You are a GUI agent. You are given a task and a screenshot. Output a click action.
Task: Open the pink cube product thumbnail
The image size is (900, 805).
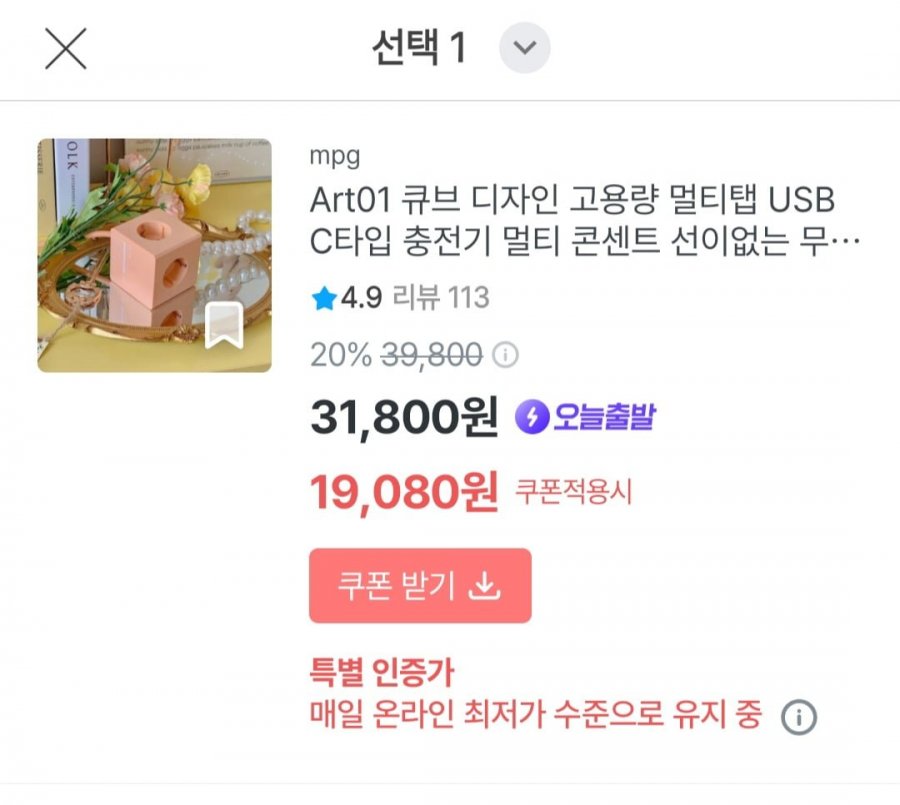154,255
